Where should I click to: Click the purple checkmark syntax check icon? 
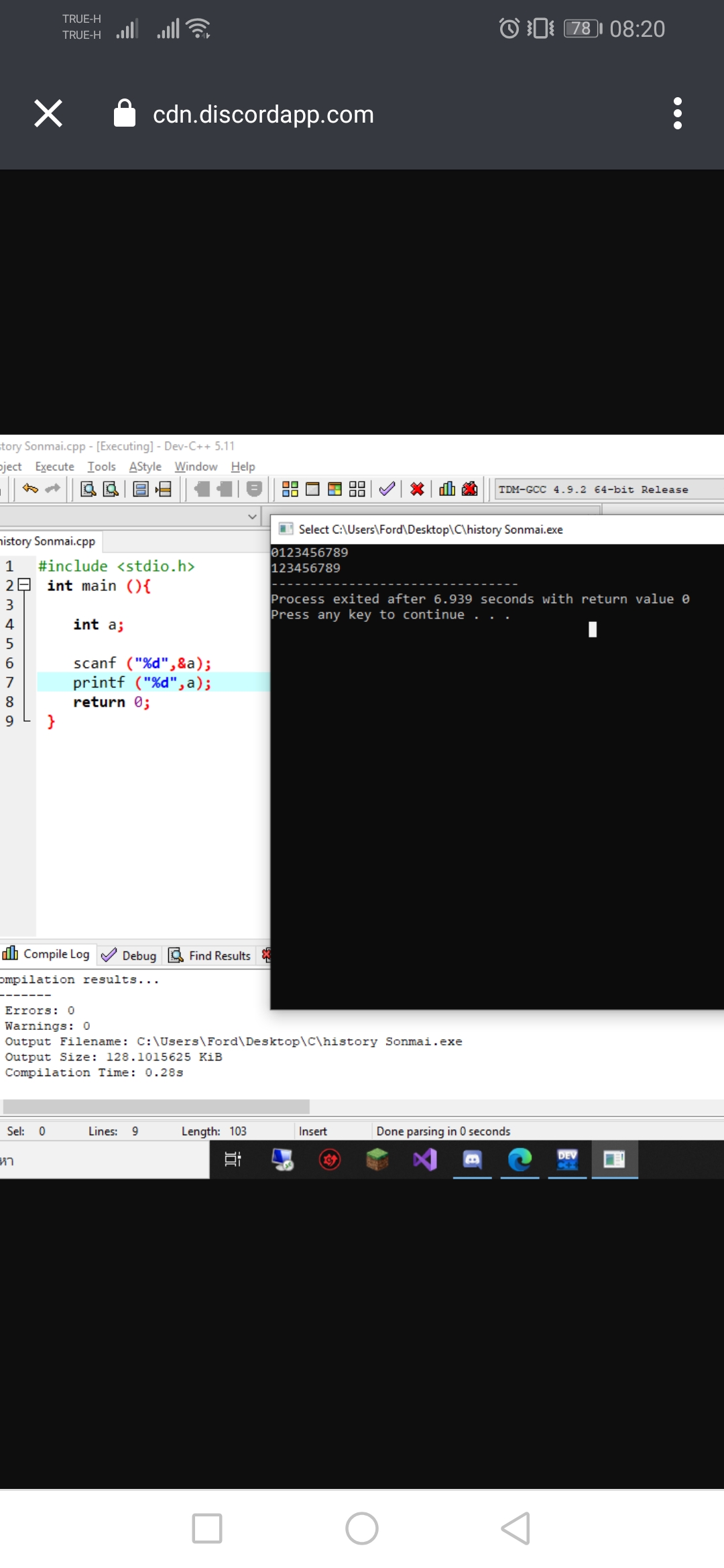[387, 489]
